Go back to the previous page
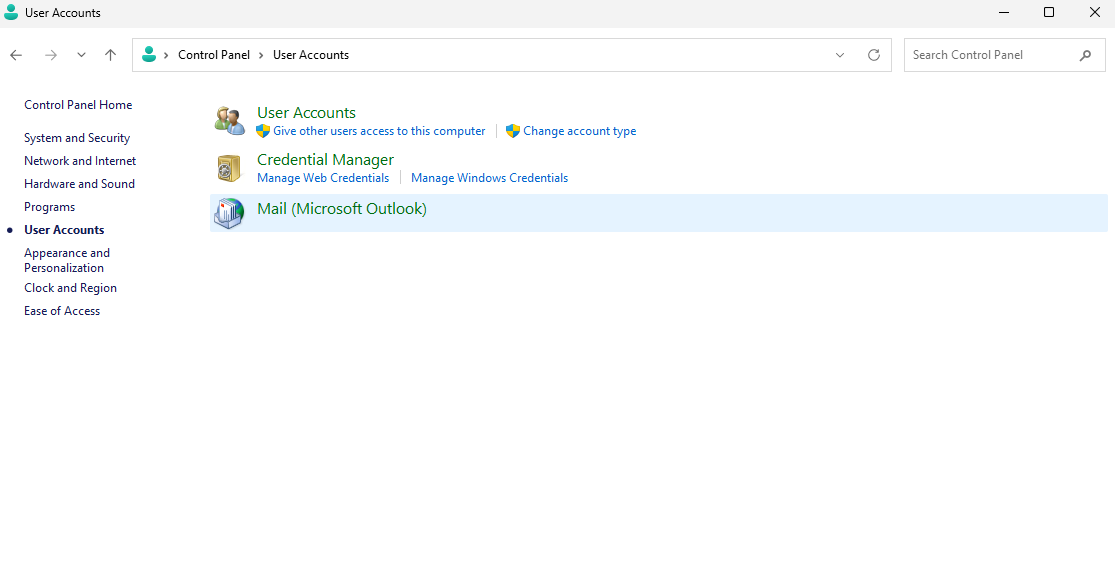Image resolution: width=1115 pixels, height=586 pixels. coord(16,55)
